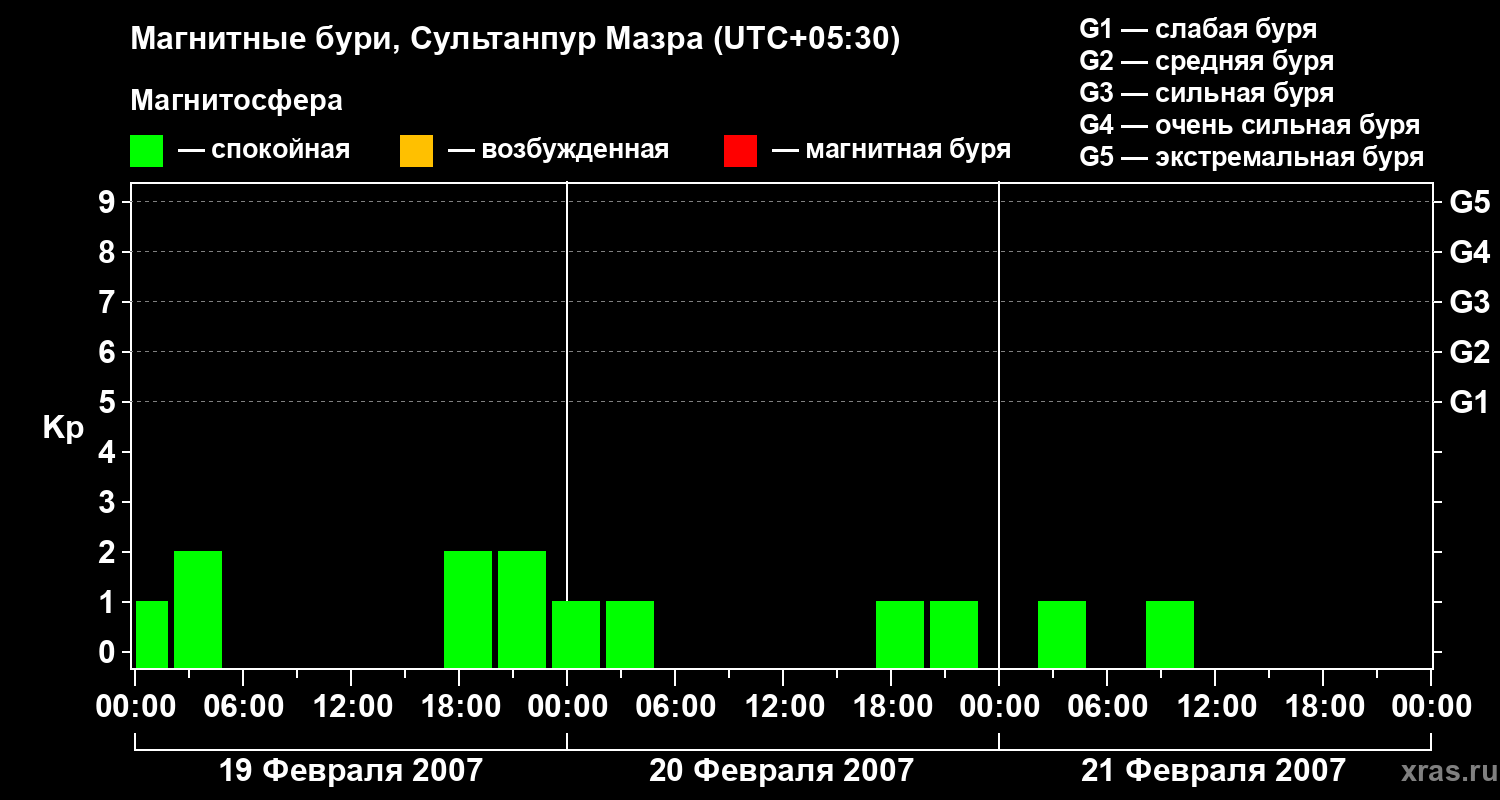Select the line G4 — очень сильная буря
Image resolution: width=1500 pixels, height=800 pixels.
click(1250, 125)
